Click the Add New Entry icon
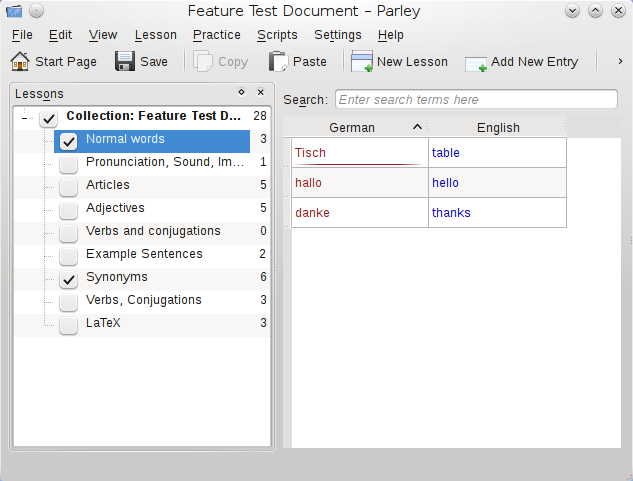The height and width of the screenshot is (481, 633). pos(476,62)
